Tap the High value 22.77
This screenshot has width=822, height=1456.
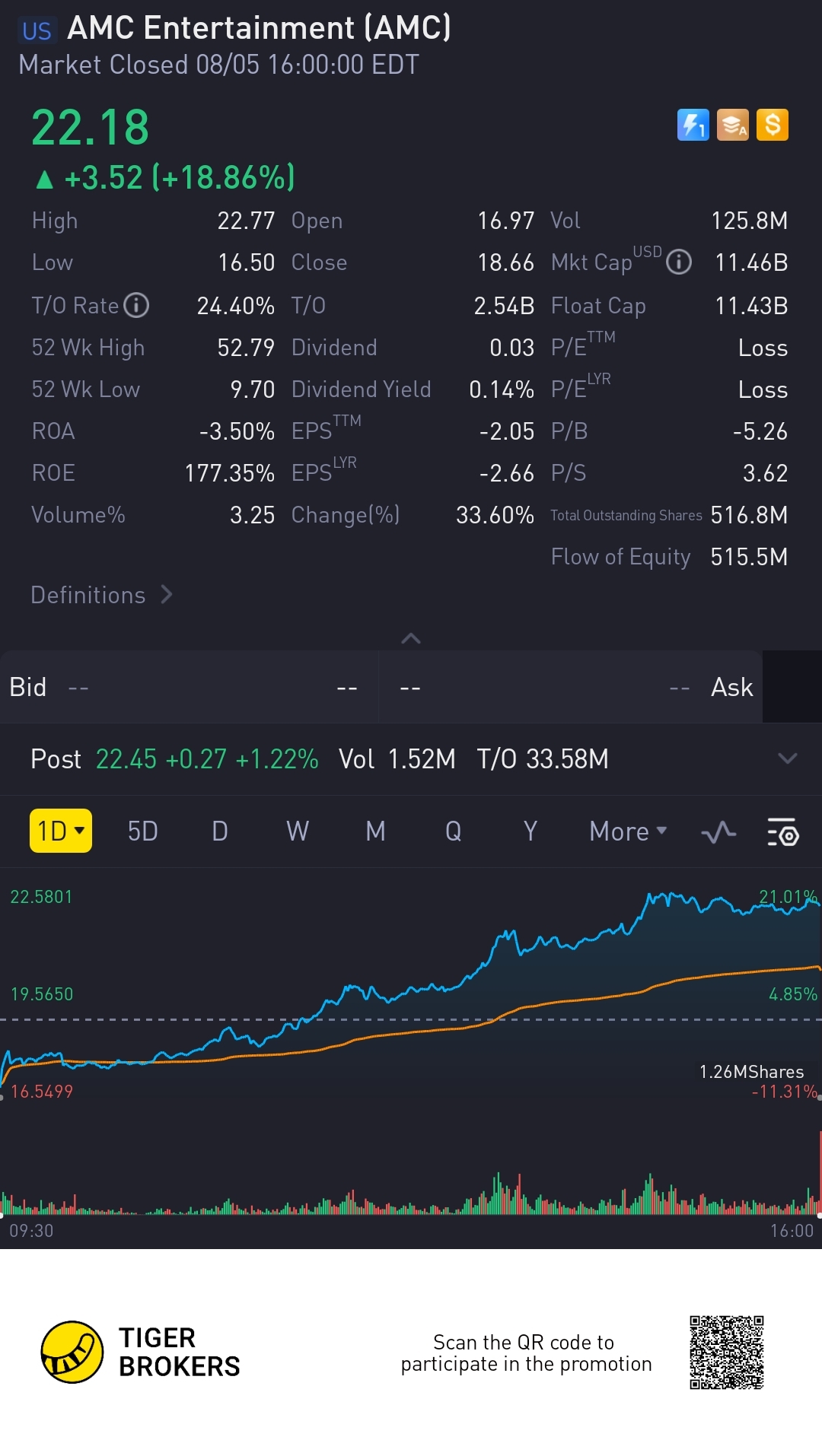coord(246,221)
